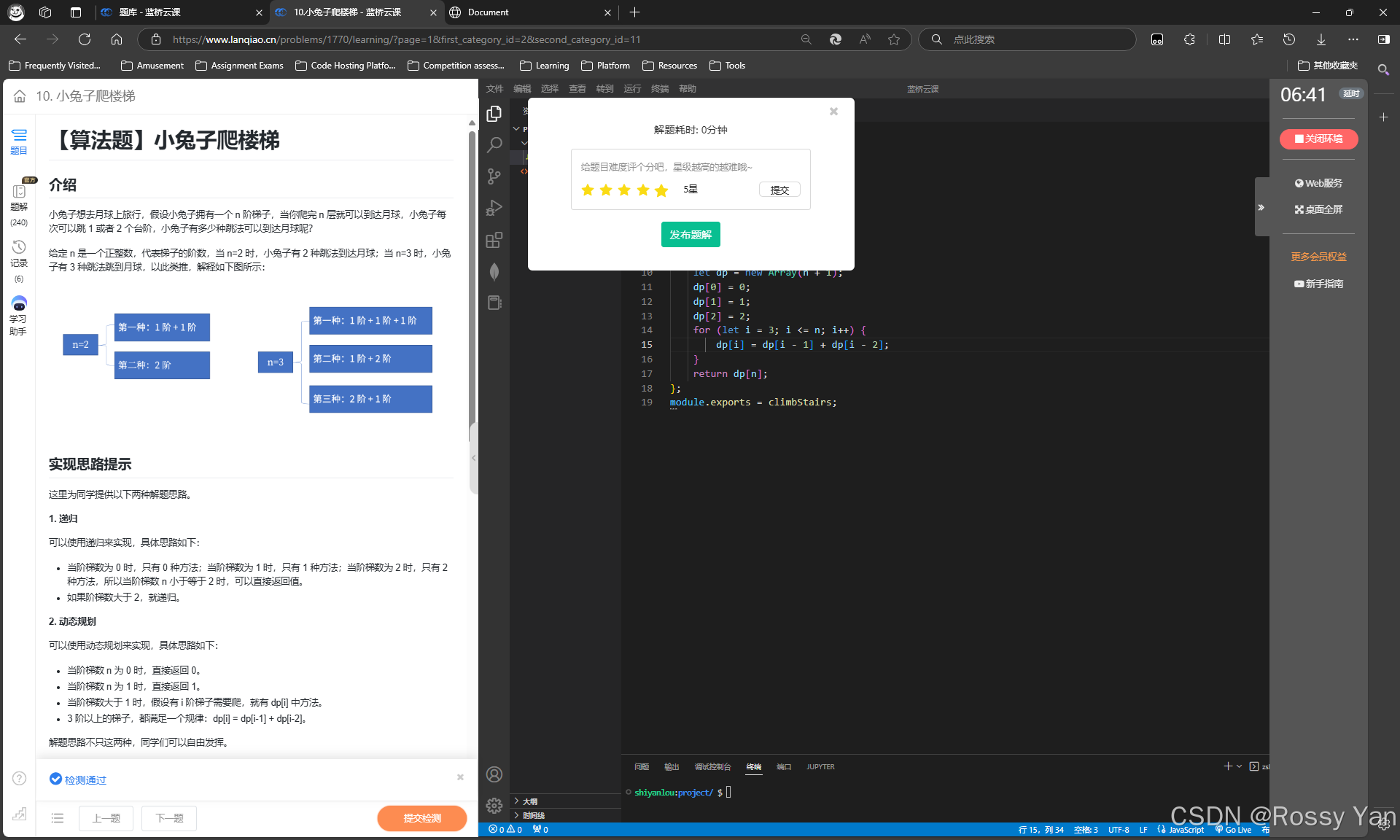The height and width of the screenshot is (840, 1400).
Task: Click the Accounts icon in activity bar
Action: pyautogui.click(x=494, y=774)
